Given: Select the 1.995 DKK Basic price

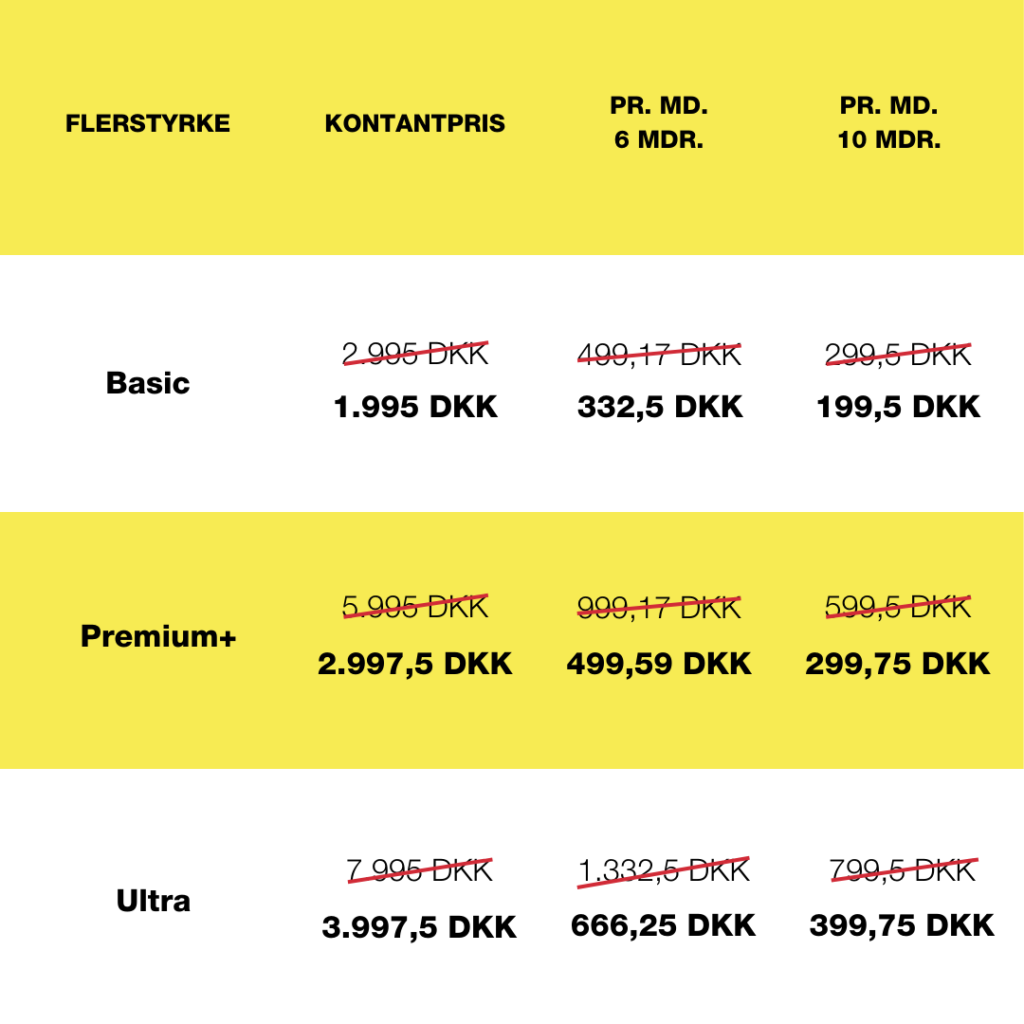Looking at the screenshot, I should (415, 408).
